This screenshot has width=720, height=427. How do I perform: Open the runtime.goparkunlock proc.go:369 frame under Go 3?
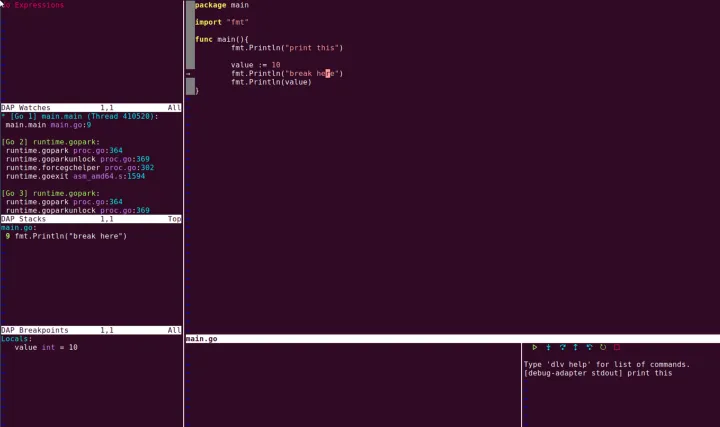(x=78, y=210)
